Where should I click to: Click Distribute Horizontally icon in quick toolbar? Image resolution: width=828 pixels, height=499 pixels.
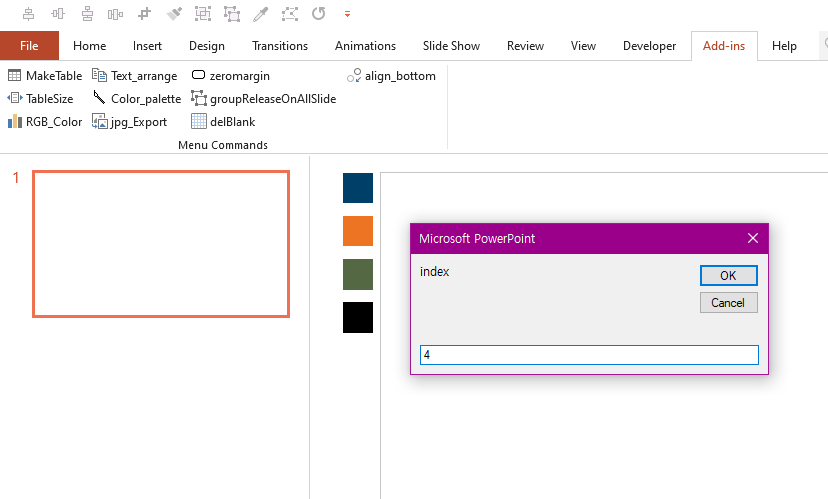click(116, 14)
